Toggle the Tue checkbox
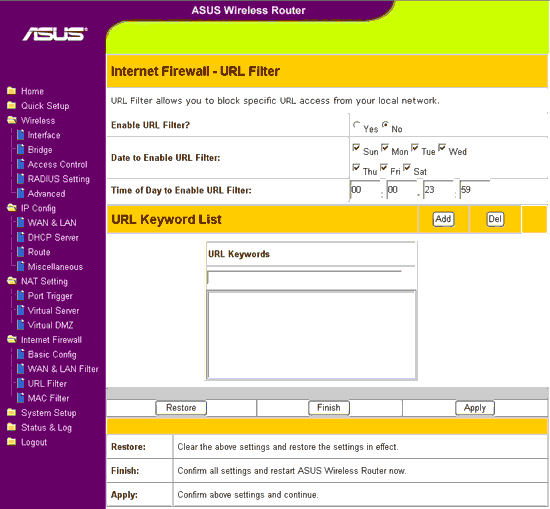550x509 pixels. tap(415, 148)
